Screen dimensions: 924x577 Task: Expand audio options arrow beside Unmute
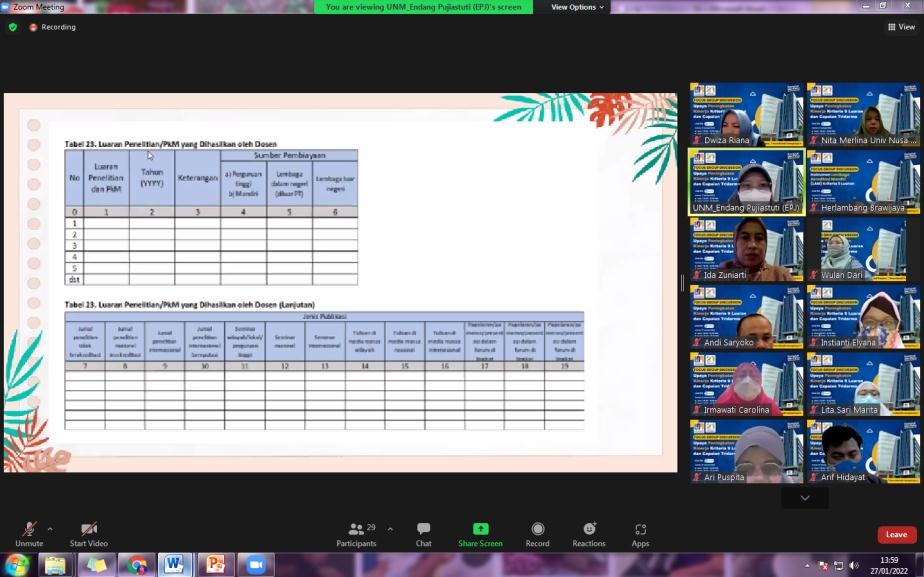pos(50,529)
